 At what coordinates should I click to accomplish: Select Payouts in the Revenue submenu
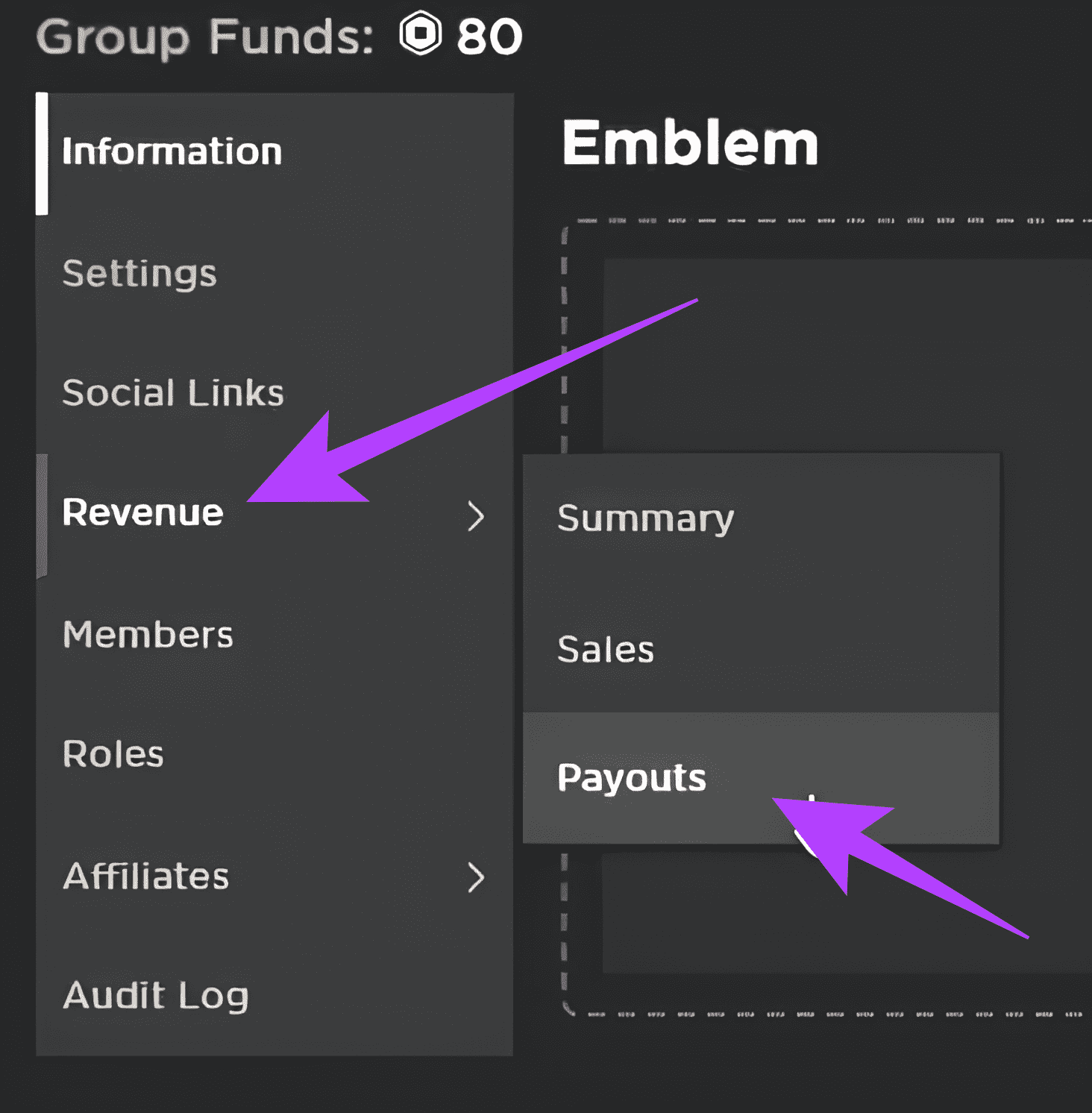[631, 778]
